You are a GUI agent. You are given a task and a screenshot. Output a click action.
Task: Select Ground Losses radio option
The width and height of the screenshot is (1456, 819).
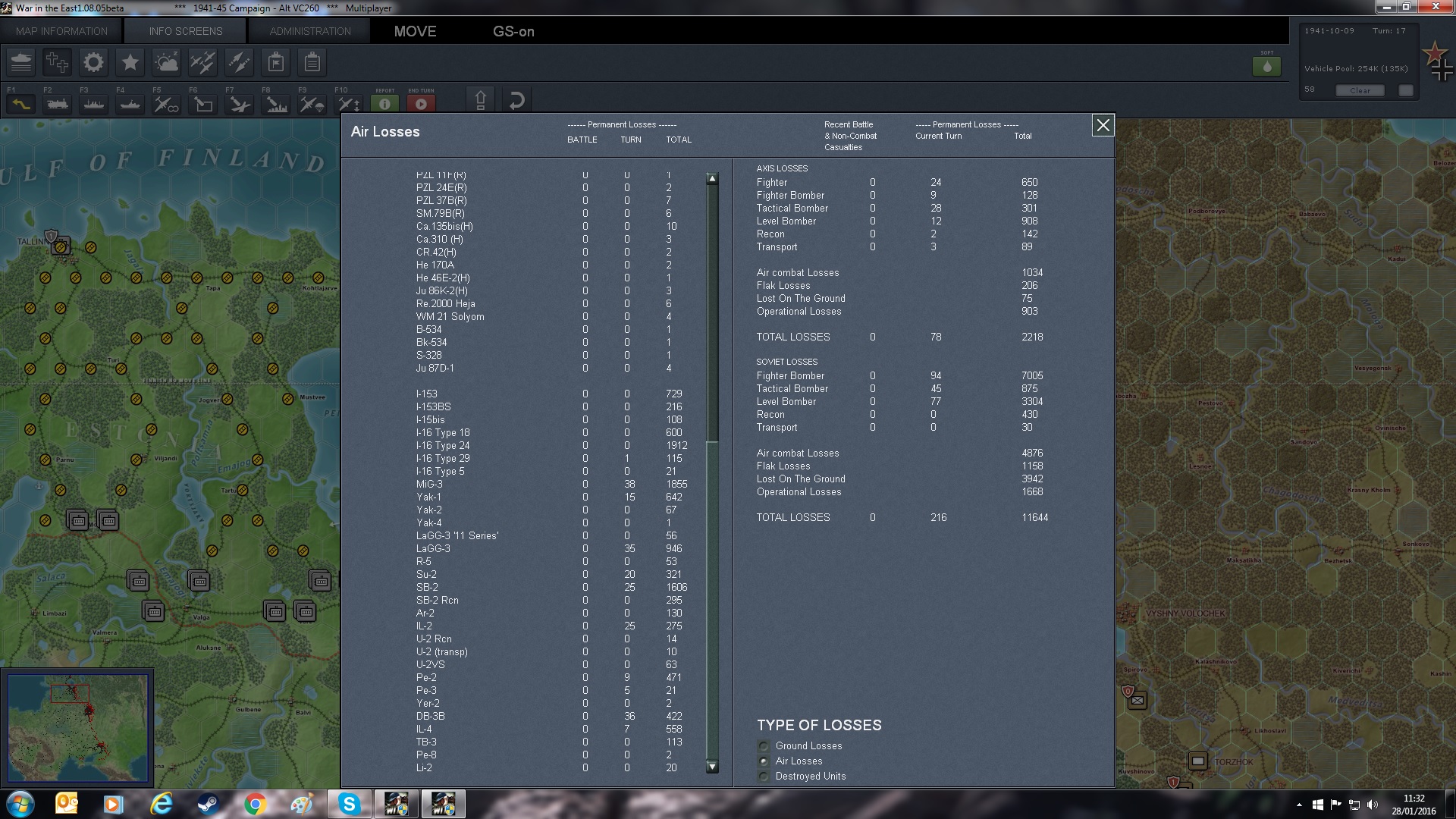764,746
